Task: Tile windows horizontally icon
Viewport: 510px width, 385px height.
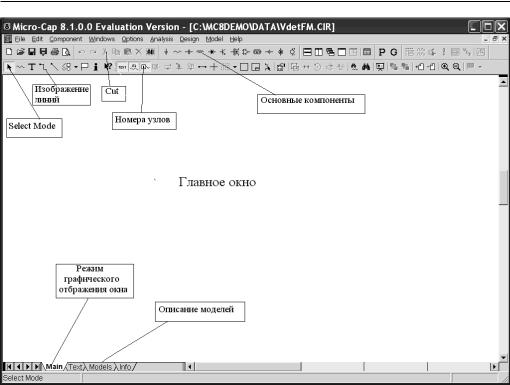Action: click(x=307, y=52)
